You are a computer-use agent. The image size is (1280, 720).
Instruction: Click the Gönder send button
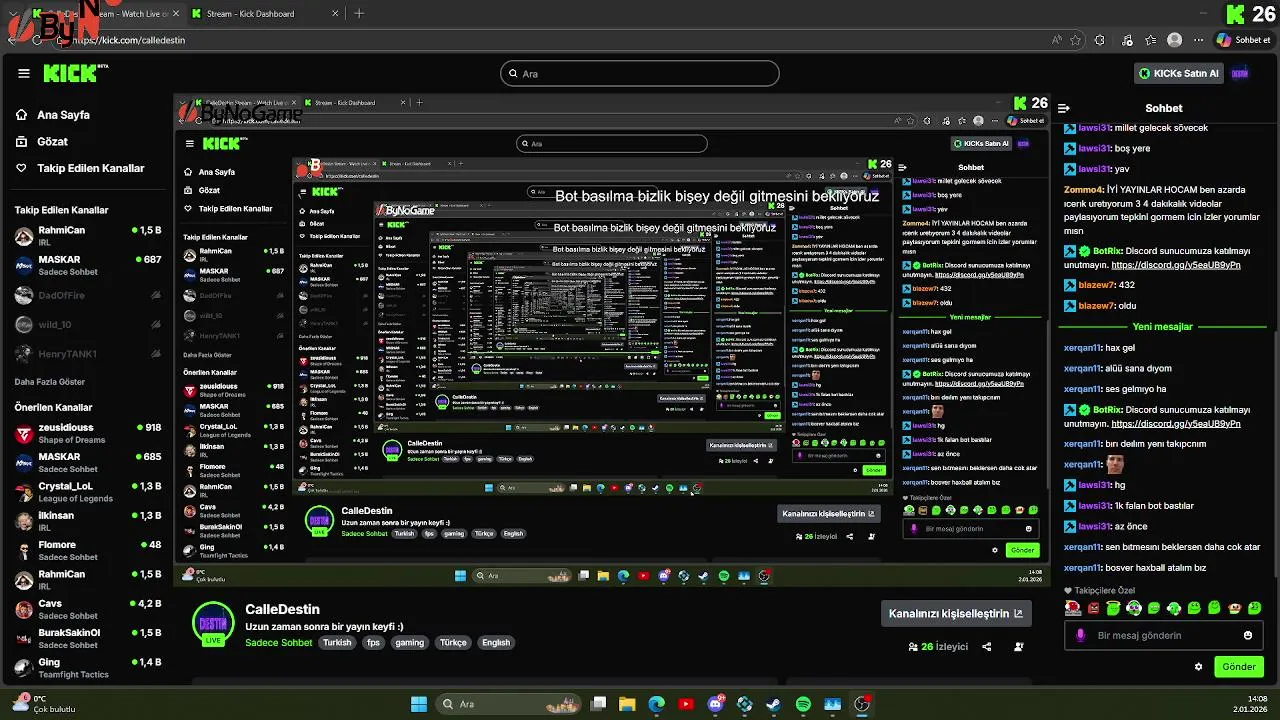[1238, 666]
